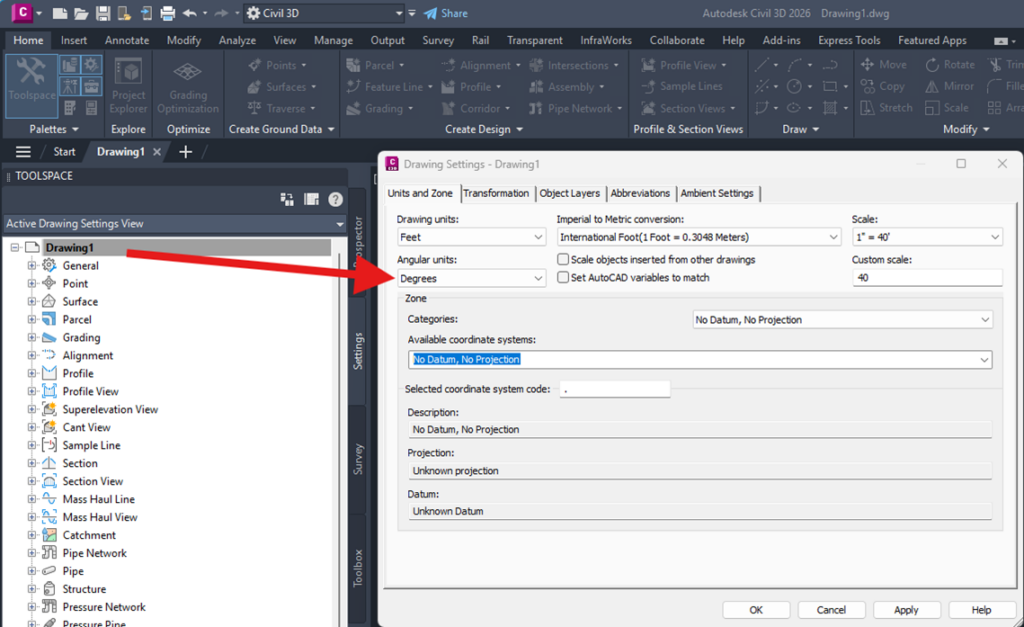Click the Apply button
1024x627 pixels.
tap(906, 609)
